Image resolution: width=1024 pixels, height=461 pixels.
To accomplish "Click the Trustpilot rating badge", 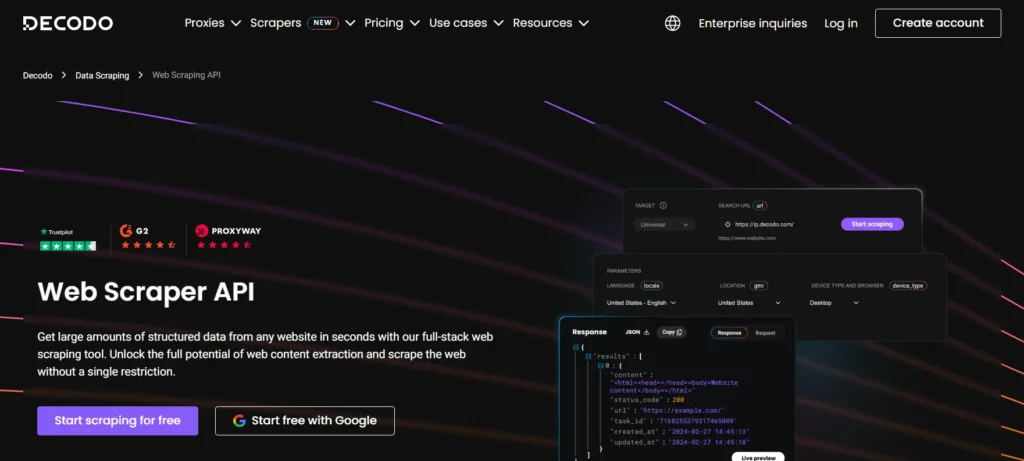I will [x=68, y=240].
